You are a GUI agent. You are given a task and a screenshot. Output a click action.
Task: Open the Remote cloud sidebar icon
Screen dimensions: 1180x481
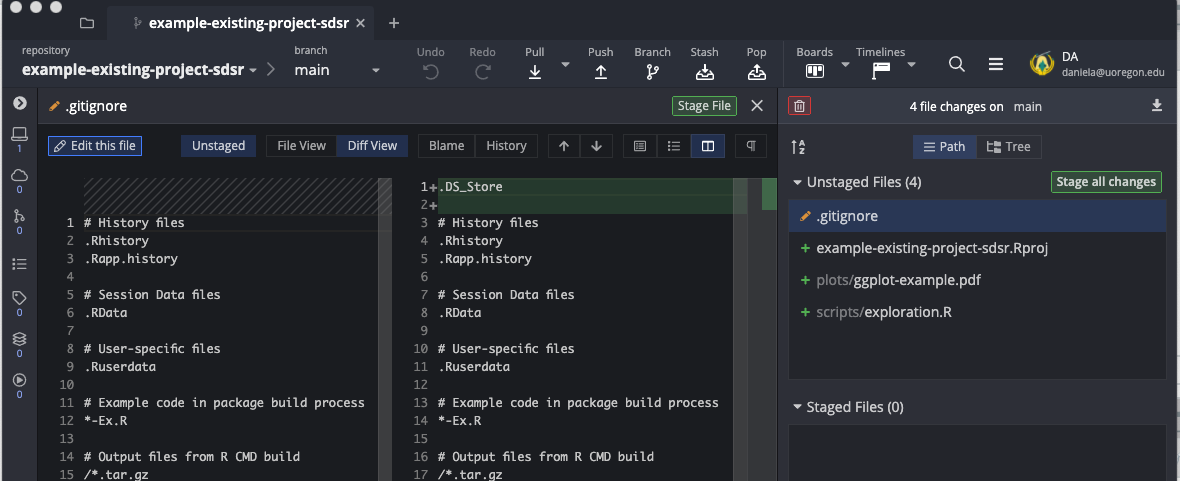tap(20, 175)
